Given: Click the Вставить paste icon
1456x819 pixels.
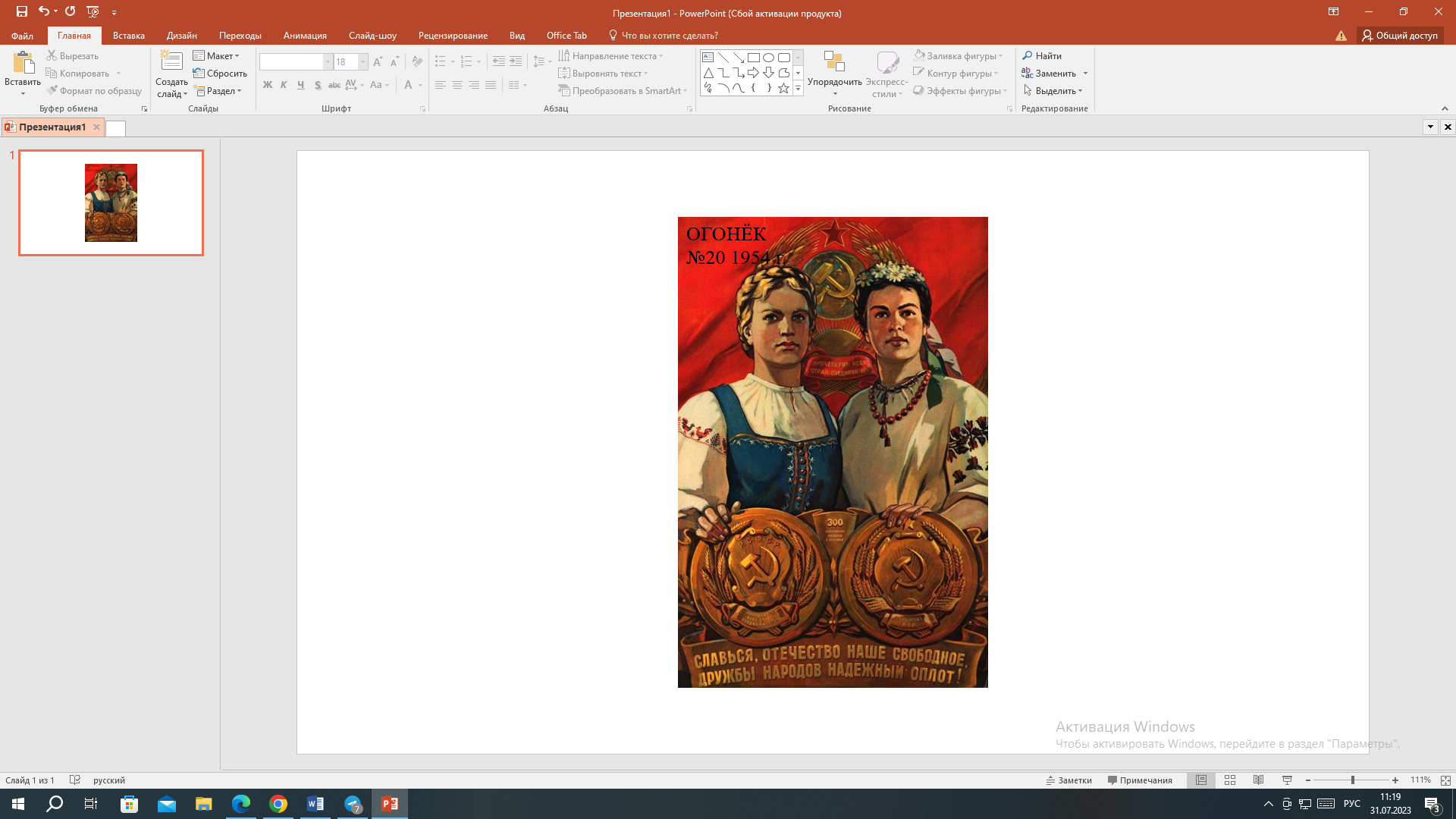Looking at the screenshot, I should pyautogui.click(x=23, y=64).
